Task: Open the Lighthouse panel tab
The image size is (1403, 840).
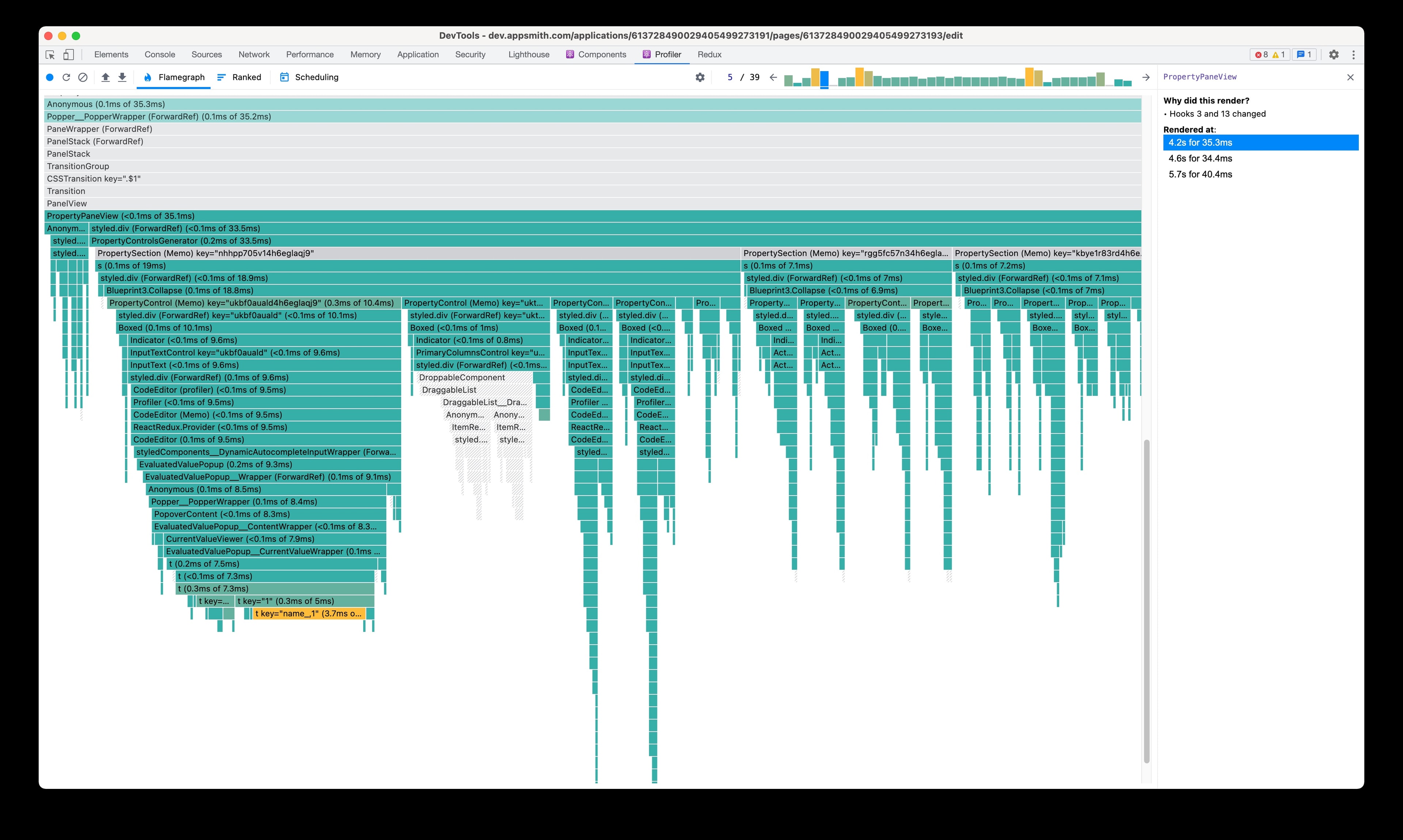Action: 529,54
